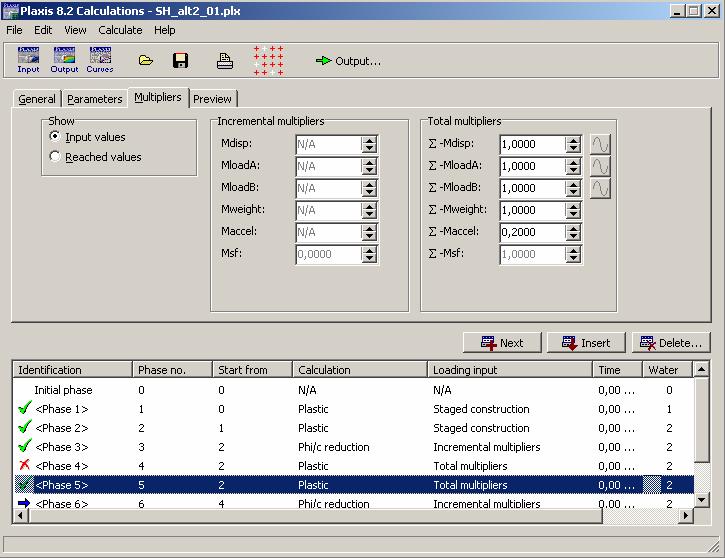Launch the Output program icon
This screenshot has height=558, width=725.
(x=64, y=60)
